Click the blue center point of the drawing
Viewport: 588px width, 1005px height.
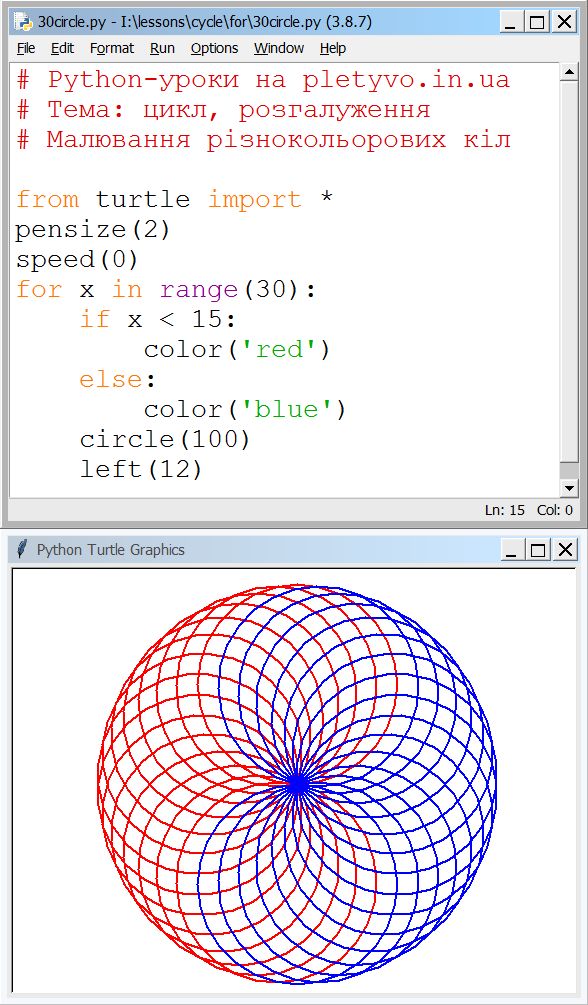tap(298, 783)
